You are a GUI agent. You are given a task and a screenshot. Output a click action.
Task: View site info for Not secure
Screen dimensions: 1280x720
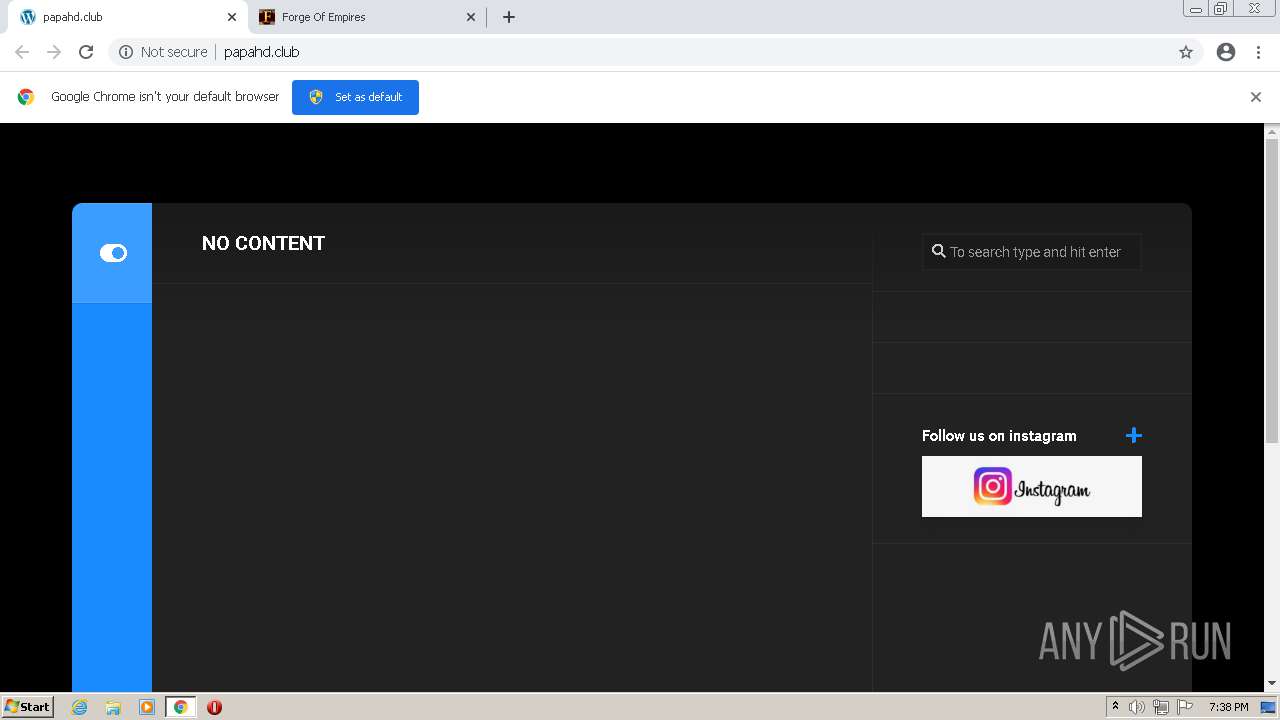click(x=163, y=52)
